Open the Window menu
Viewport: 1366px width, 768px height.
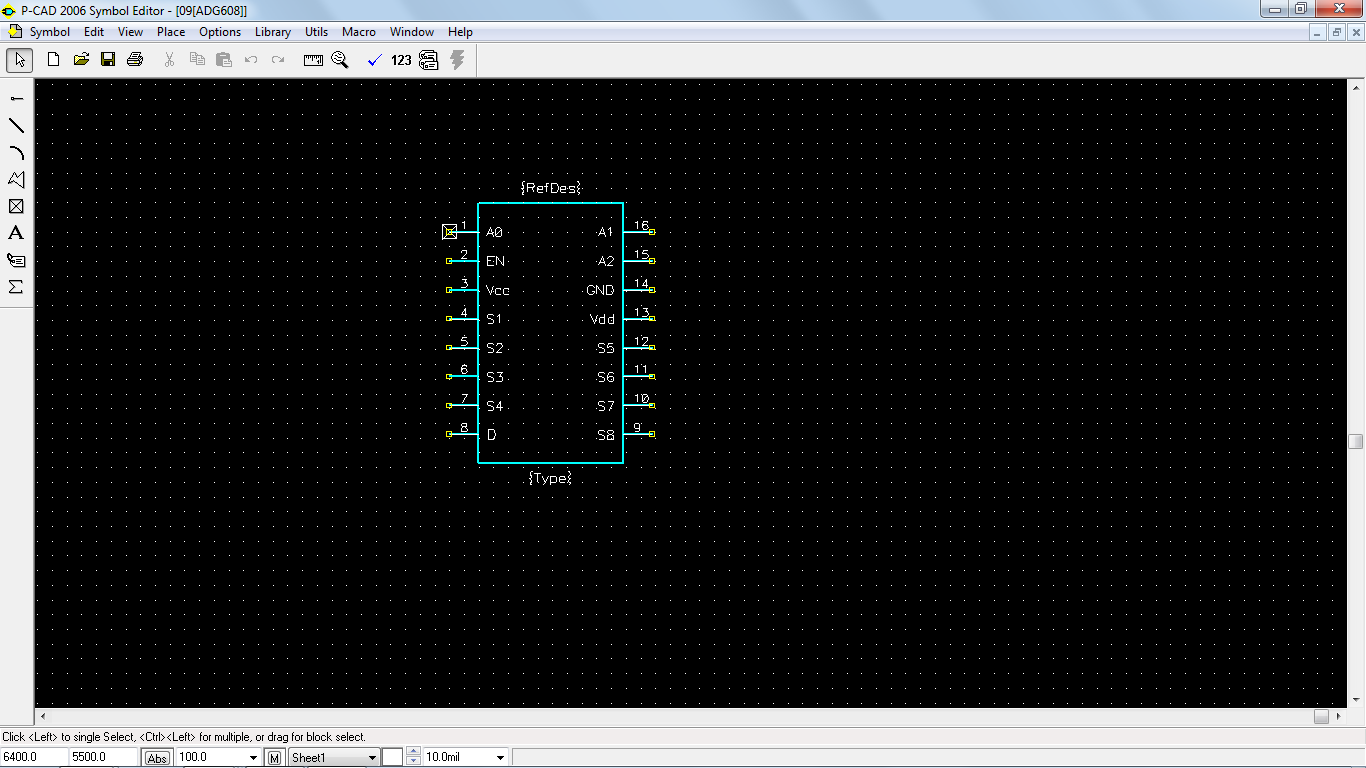pos(412,32)
